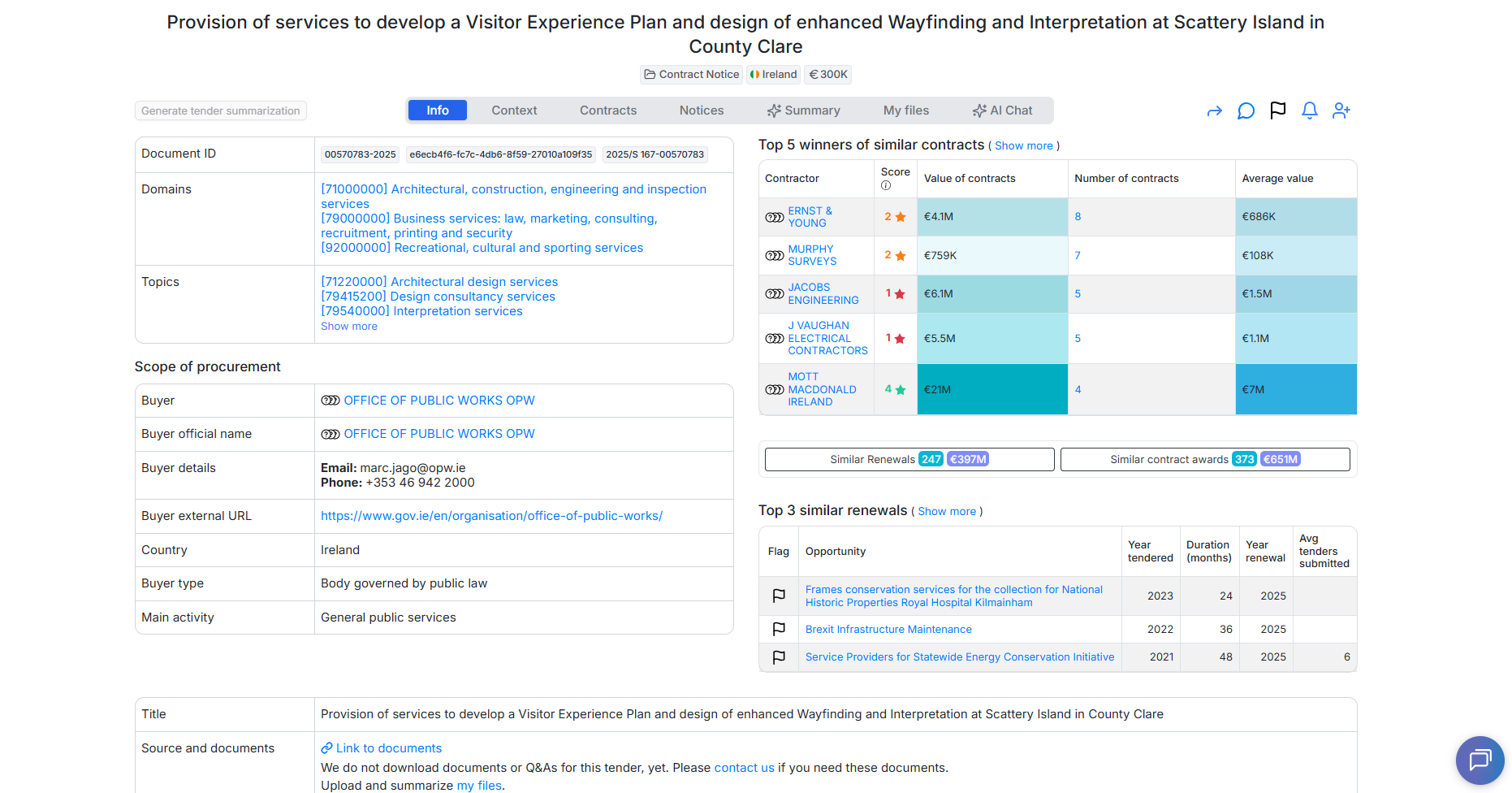Viewport: 1512px width, 793px height.
Task: Click the add user icon
Action: pyautogui.click(x=1341, y=110)
